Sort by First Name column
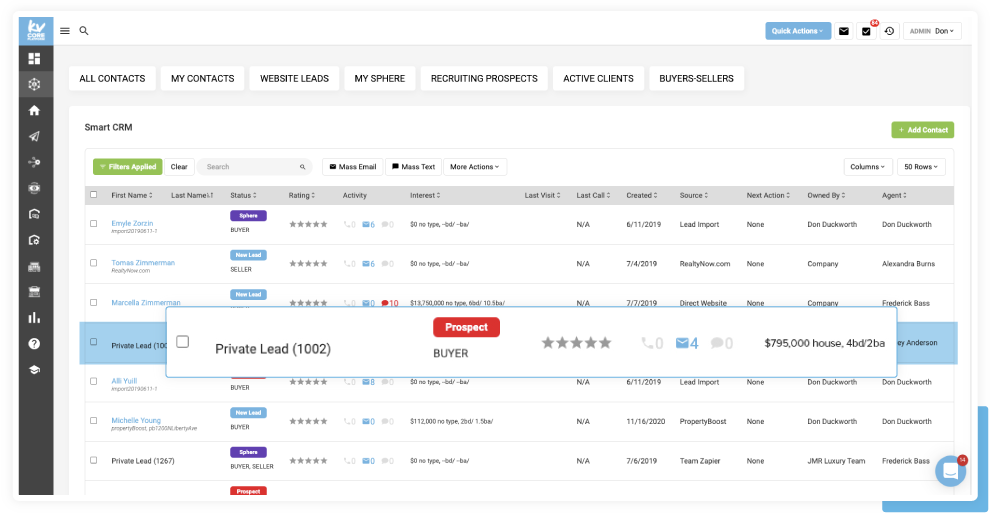Image resolution: width=1000 pixels, height=529 pixels. pyautogui.click(x=132, y=195)
